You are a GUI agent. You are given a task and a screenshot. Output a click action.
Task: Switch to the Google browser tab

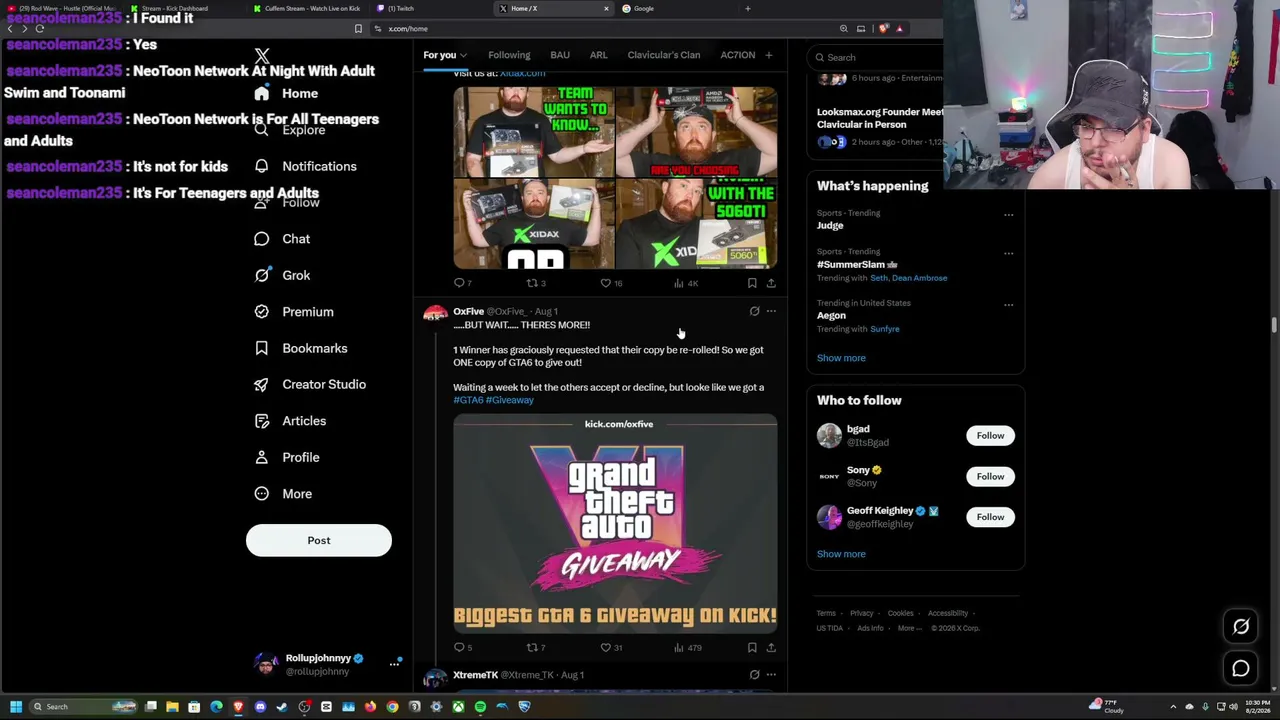point(678,8)
